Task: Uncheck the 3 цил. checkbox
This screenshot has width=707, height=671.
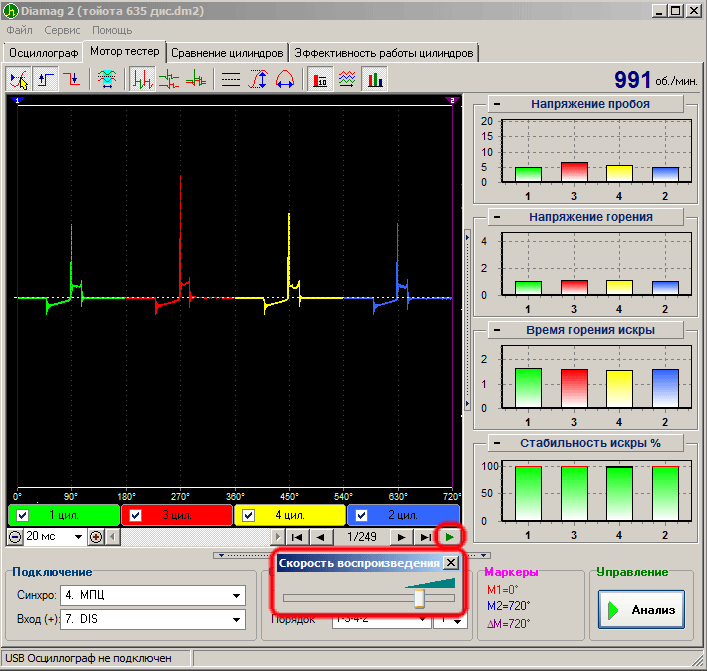Action: (x=135, y=515)
